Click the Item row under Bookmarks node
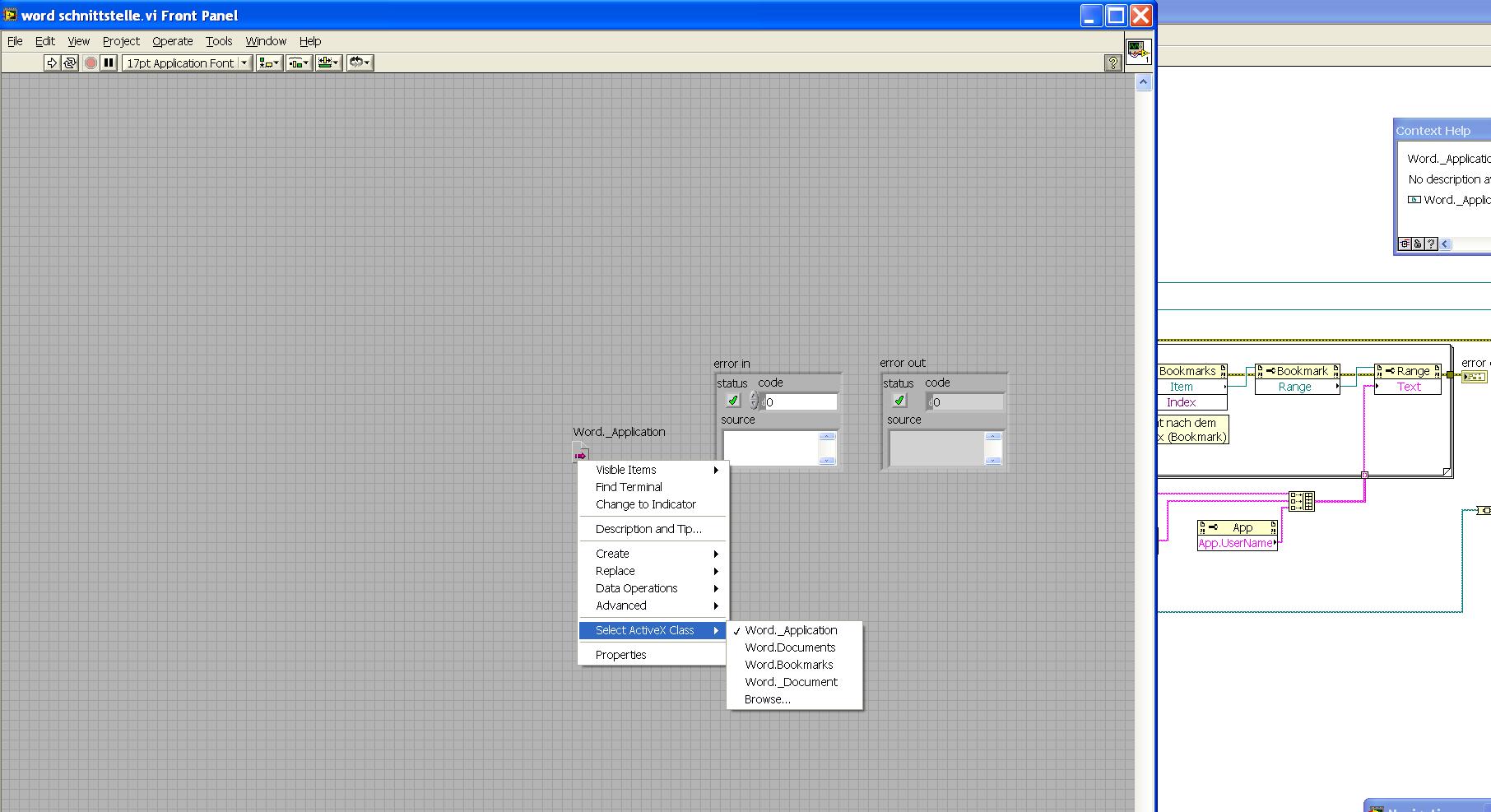 (x=1191, y=387)
